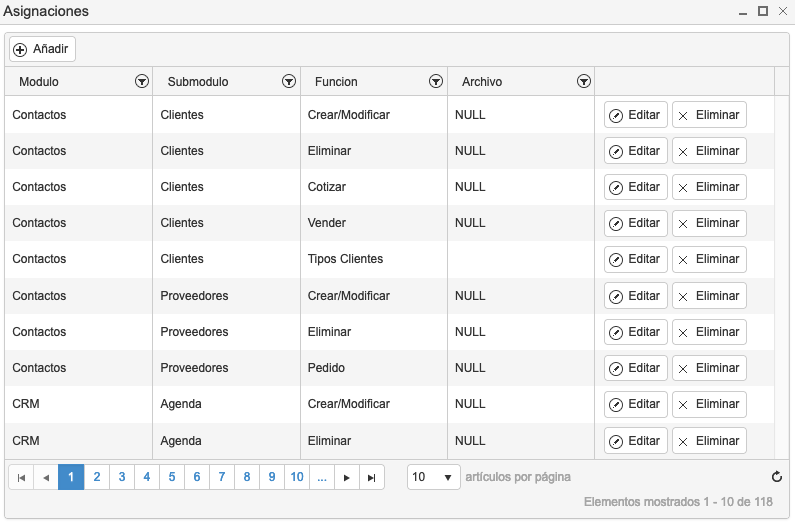795x525 pixels.
Task: Maximize the Asignaciones window
Action: click(763, 11)
